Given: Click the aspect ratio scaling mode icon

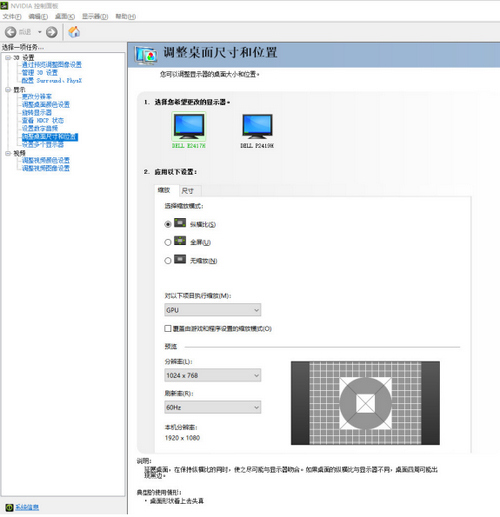Looking at the screenshot, I should tap(180, 223).
